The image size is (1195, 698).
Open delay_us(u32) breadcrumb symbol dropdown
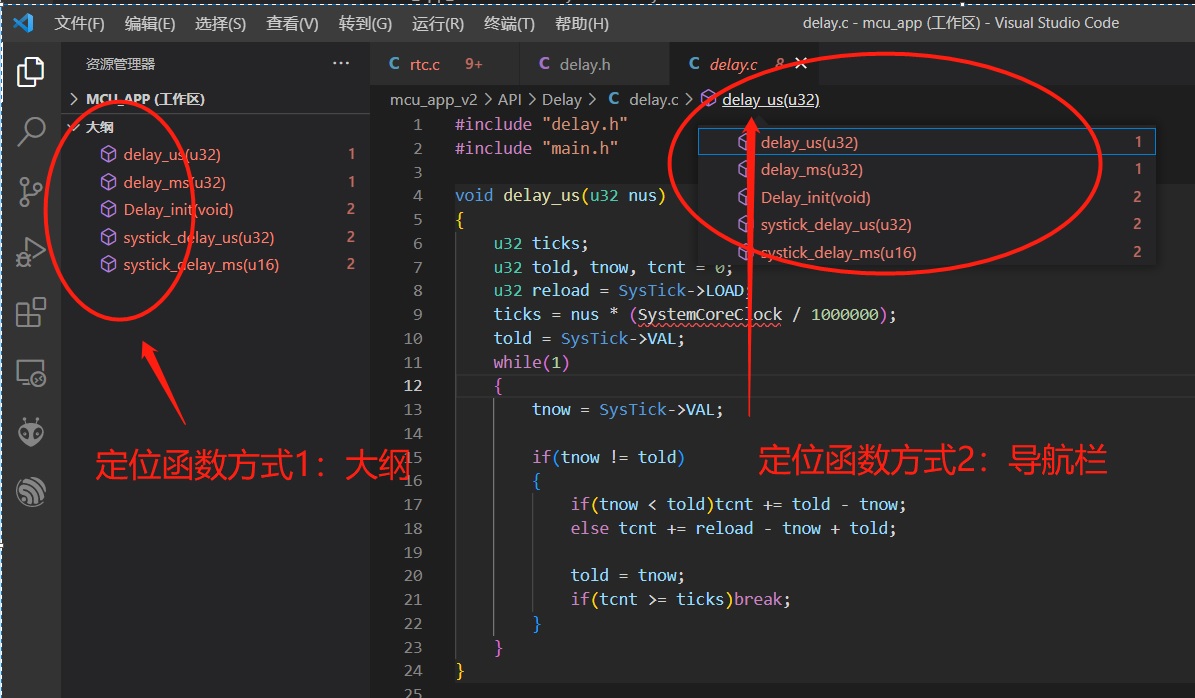770,99
